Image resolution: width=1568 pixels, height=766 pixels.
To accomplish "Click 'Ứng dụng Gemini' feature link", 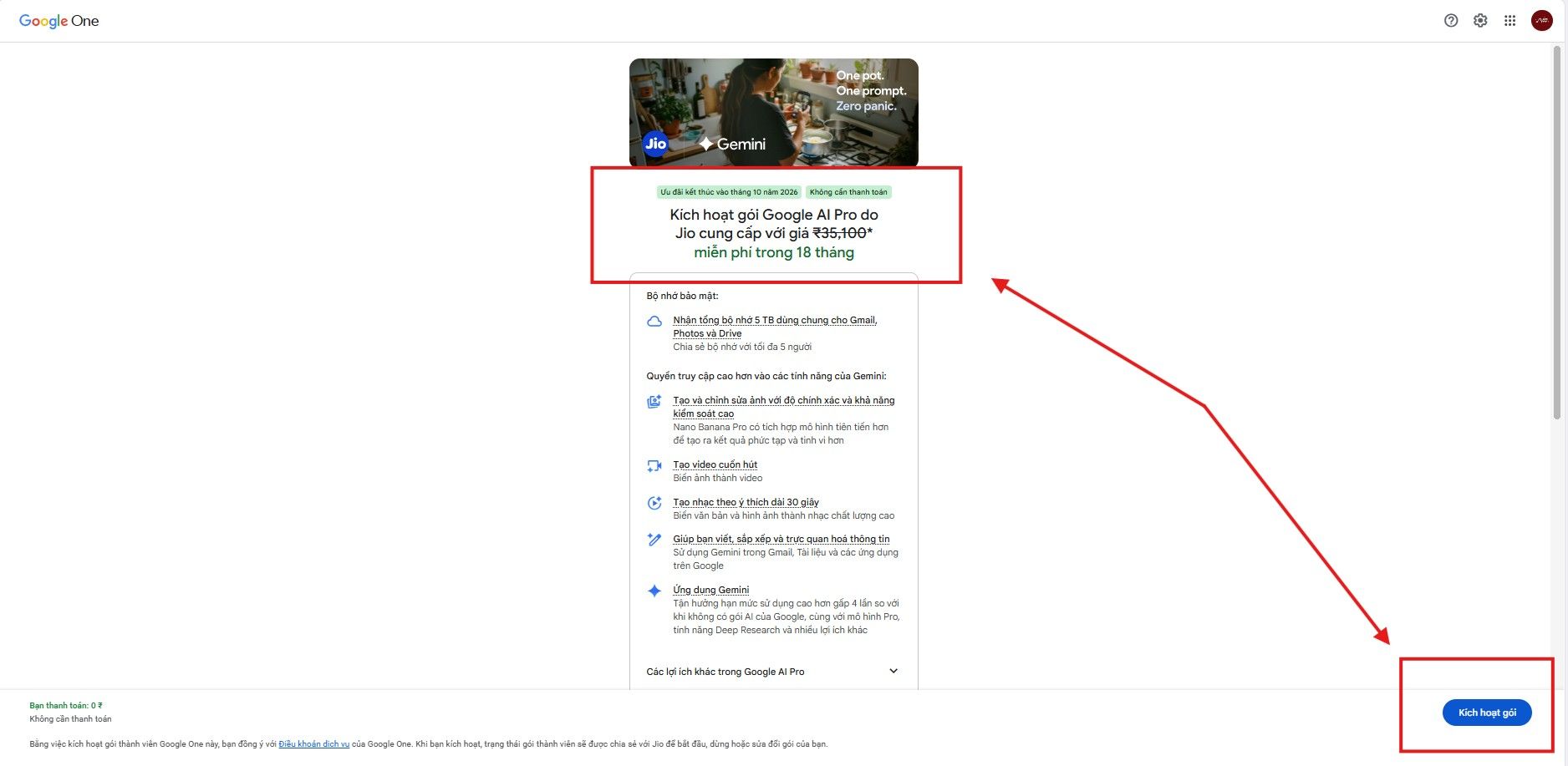I will click(711, 590).
